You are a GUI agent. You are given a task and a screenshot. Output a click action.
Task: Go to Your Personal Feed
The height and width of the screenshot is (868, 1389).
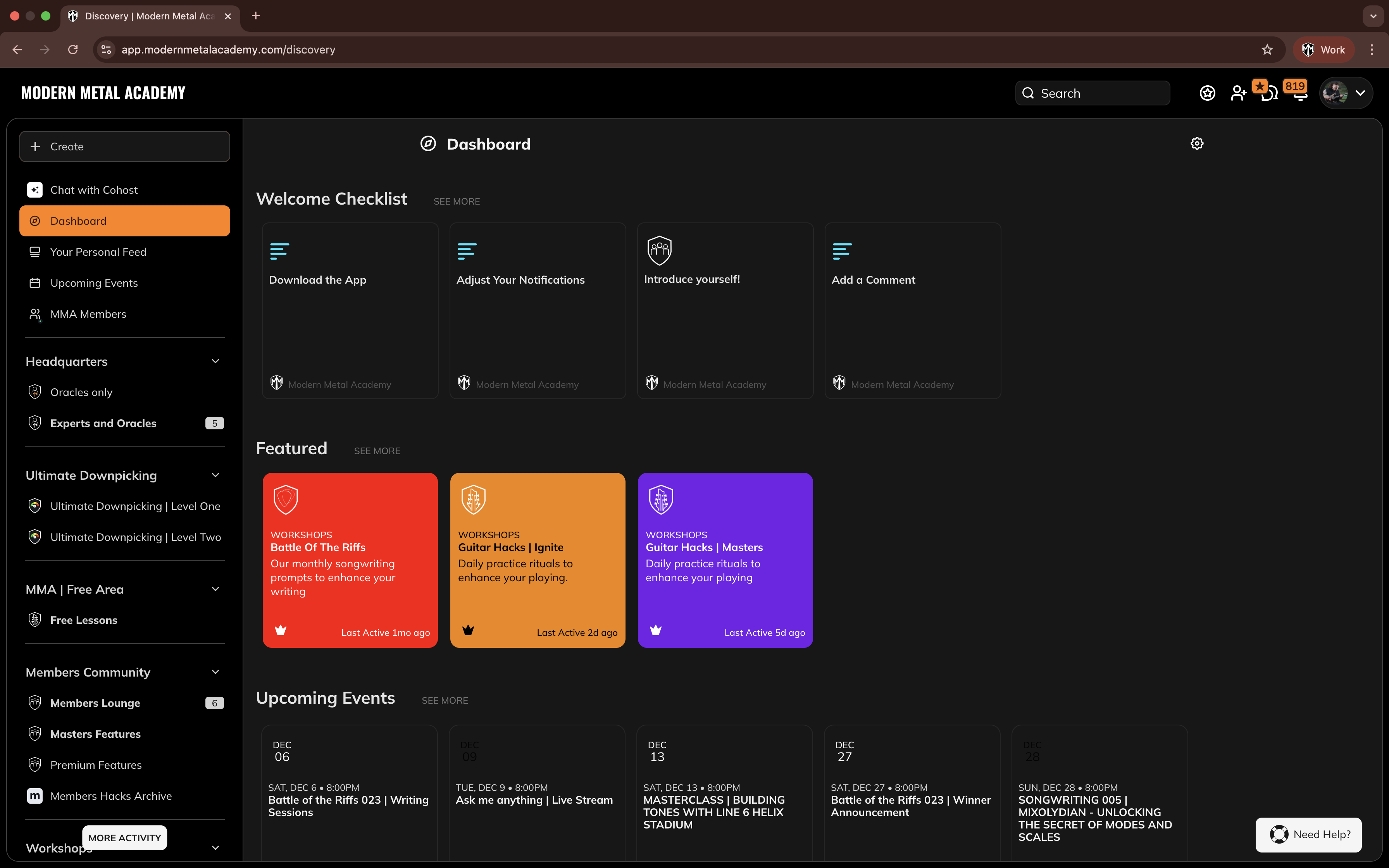pyautogui.click(x=98, y=252)
